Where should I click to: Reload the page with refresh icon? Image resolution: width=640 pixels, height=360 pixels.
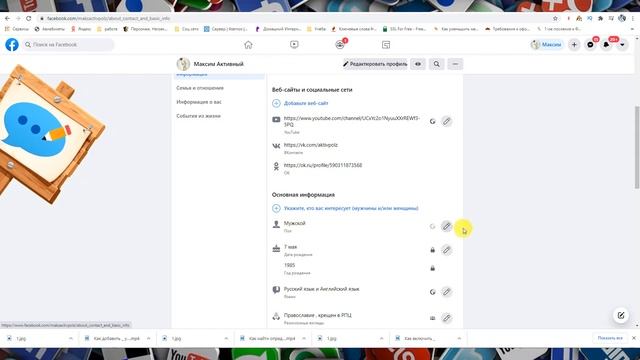coord(29,18)
